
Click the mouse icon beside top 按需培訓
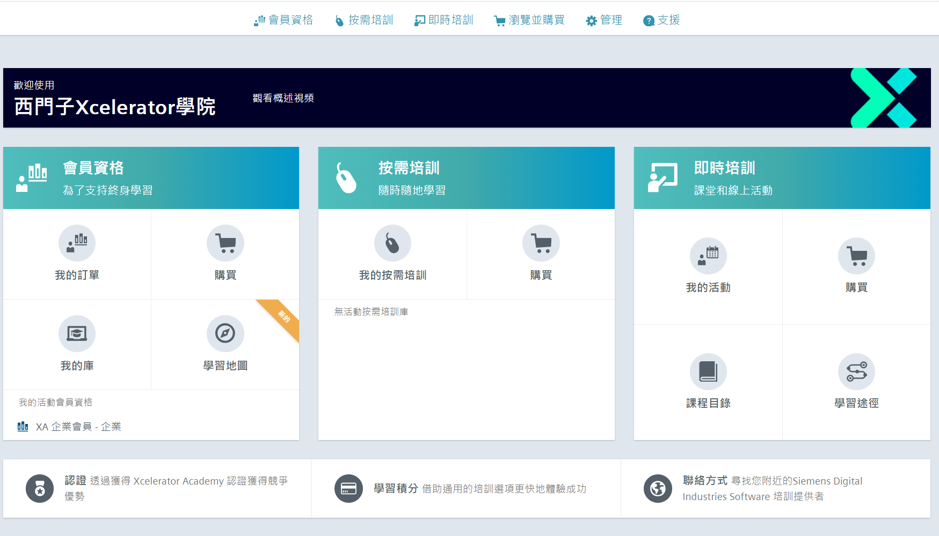[339, 21]
